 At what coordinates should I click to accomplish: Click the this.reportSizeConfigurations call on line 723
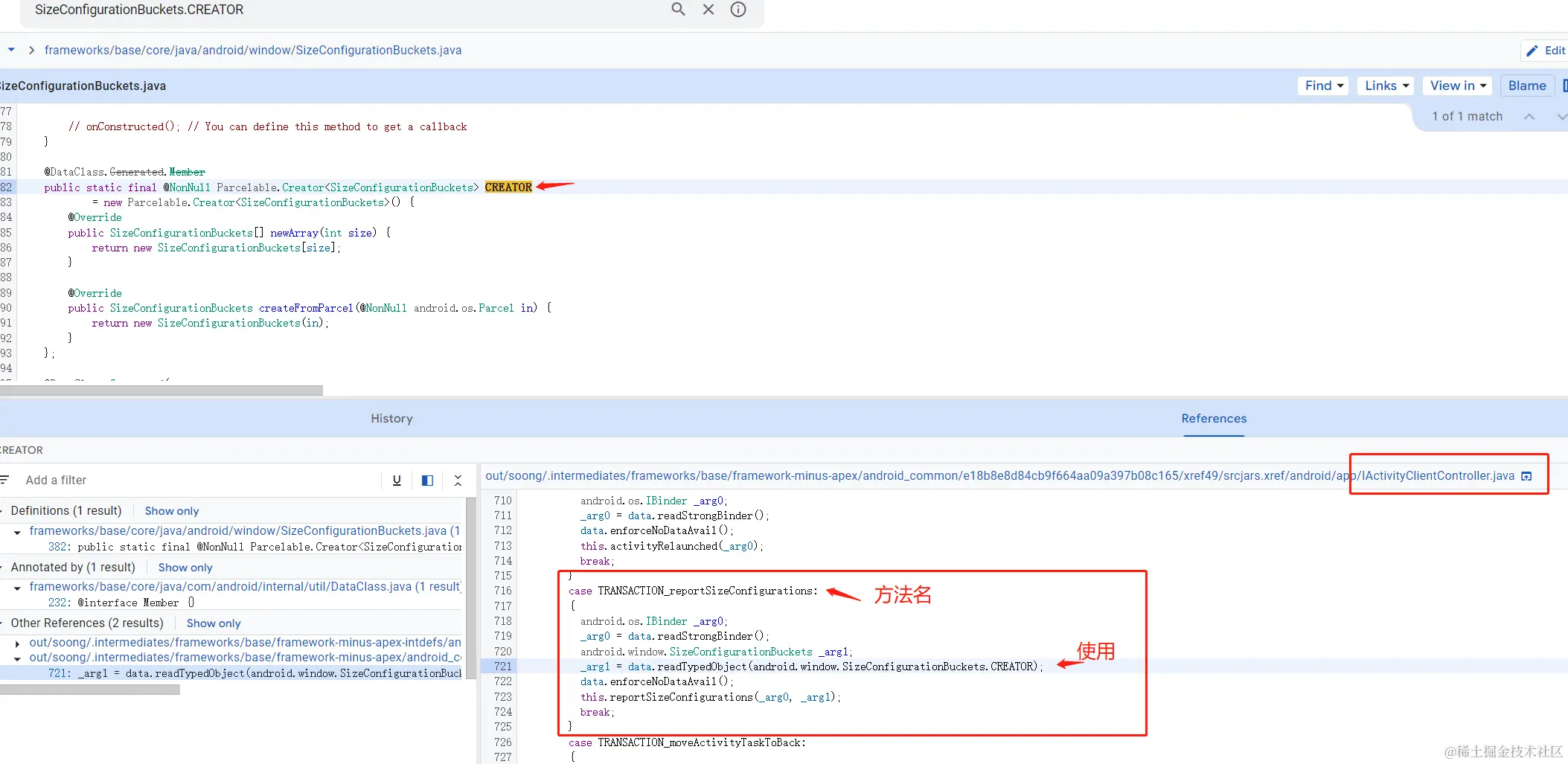pos(710,697)
